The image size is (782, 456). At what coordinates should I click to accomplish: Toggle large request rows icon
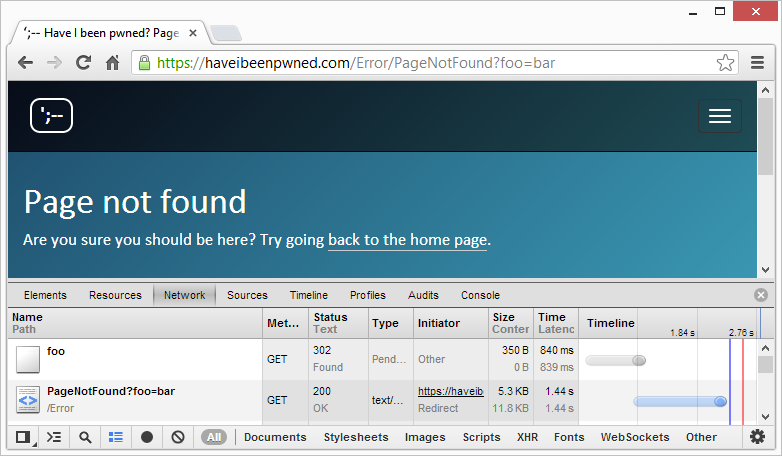pos(116,438)
